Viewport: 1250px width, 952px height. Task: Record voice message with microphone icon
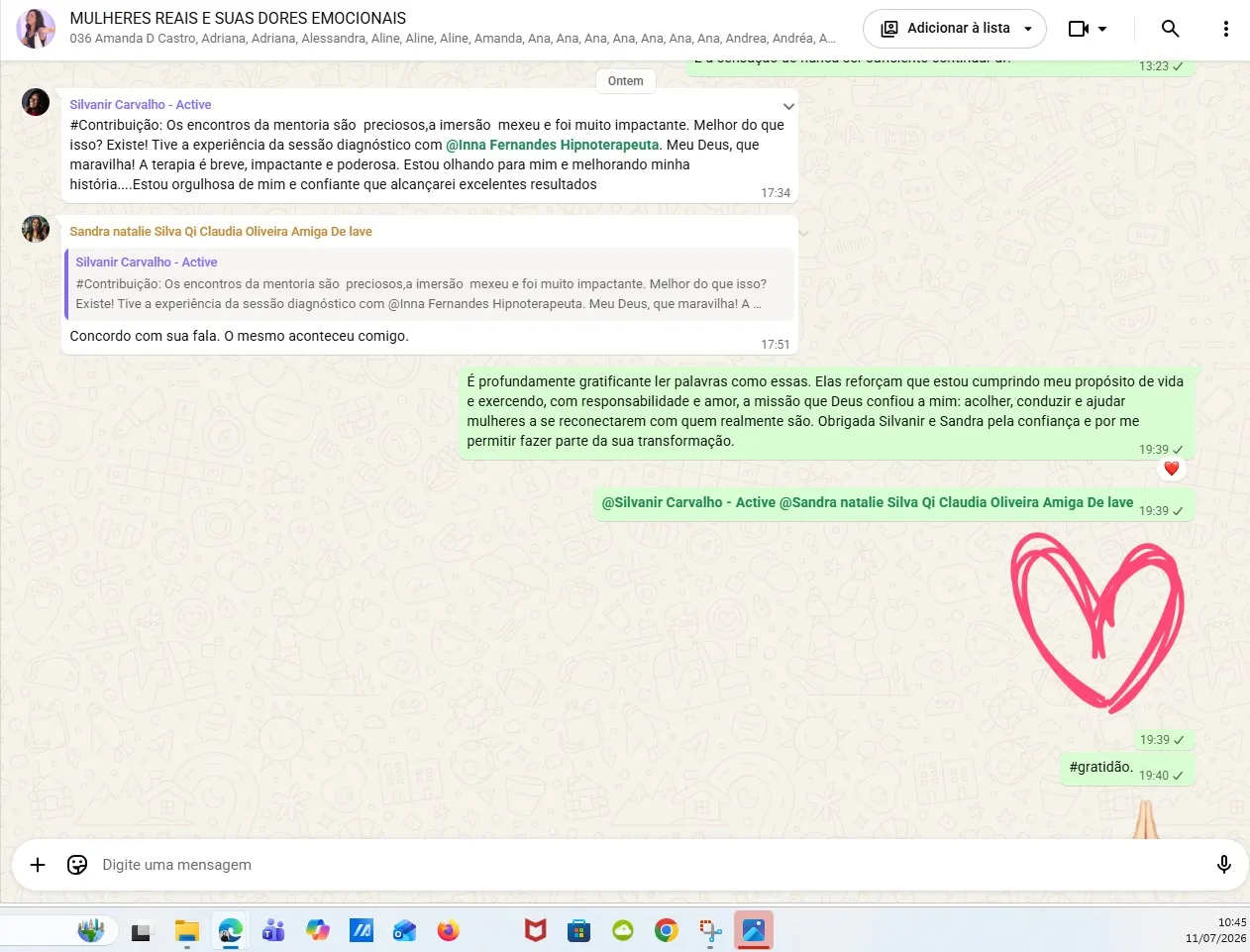pyautogui.click(x=1224, y=865)
